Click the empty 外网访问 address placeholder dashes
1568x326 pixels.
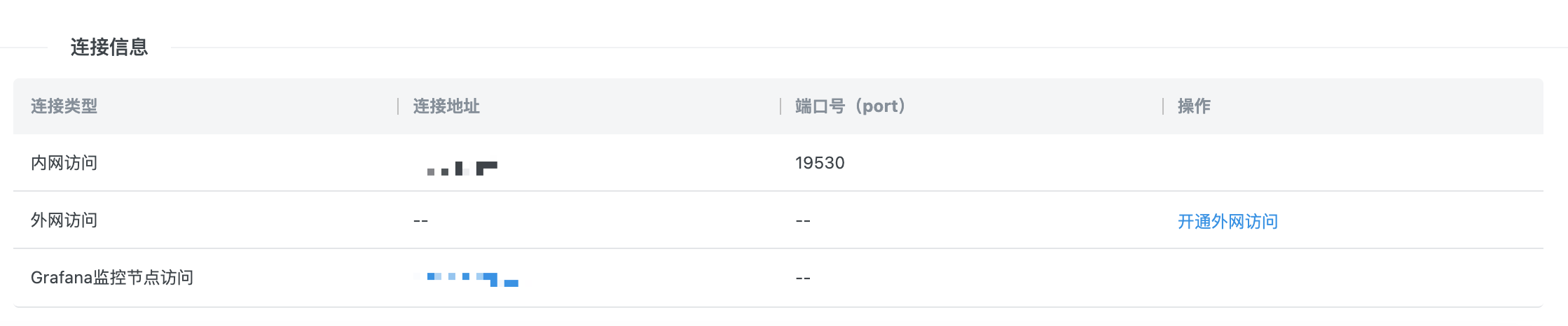[x=420, y=221]
